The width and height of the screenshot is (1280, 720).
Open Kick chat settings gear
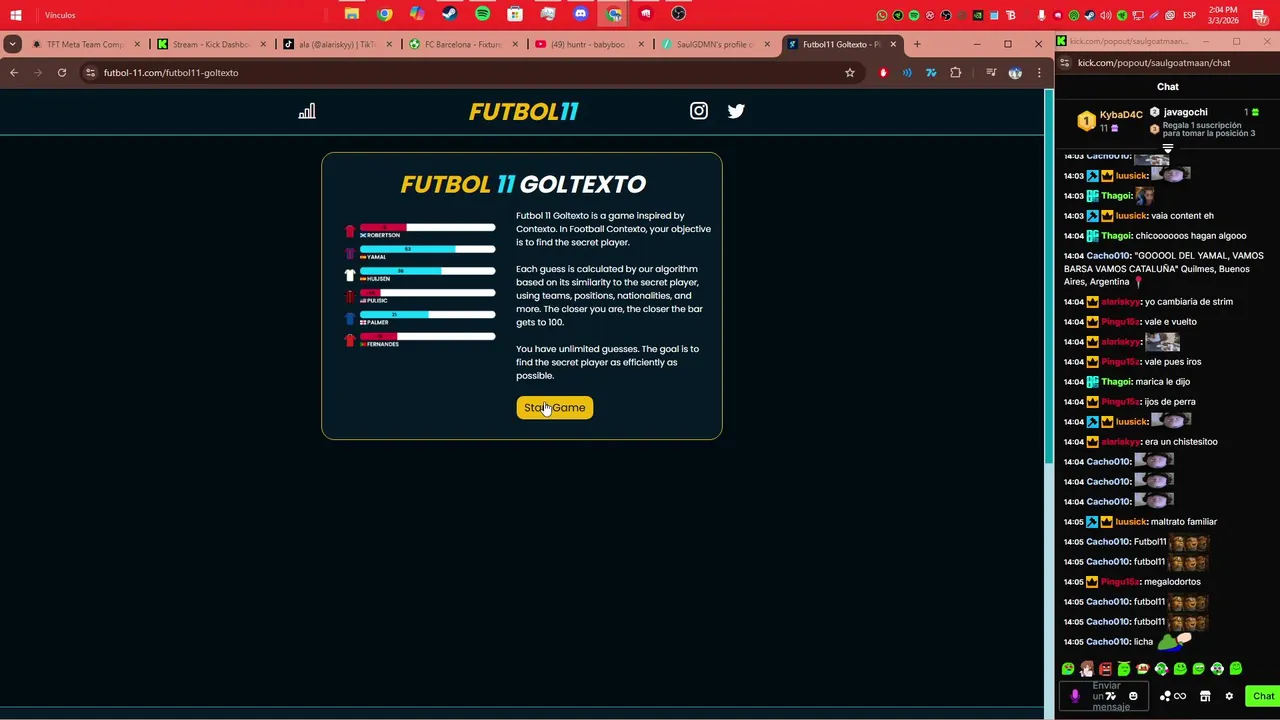tap(1229, 696)
